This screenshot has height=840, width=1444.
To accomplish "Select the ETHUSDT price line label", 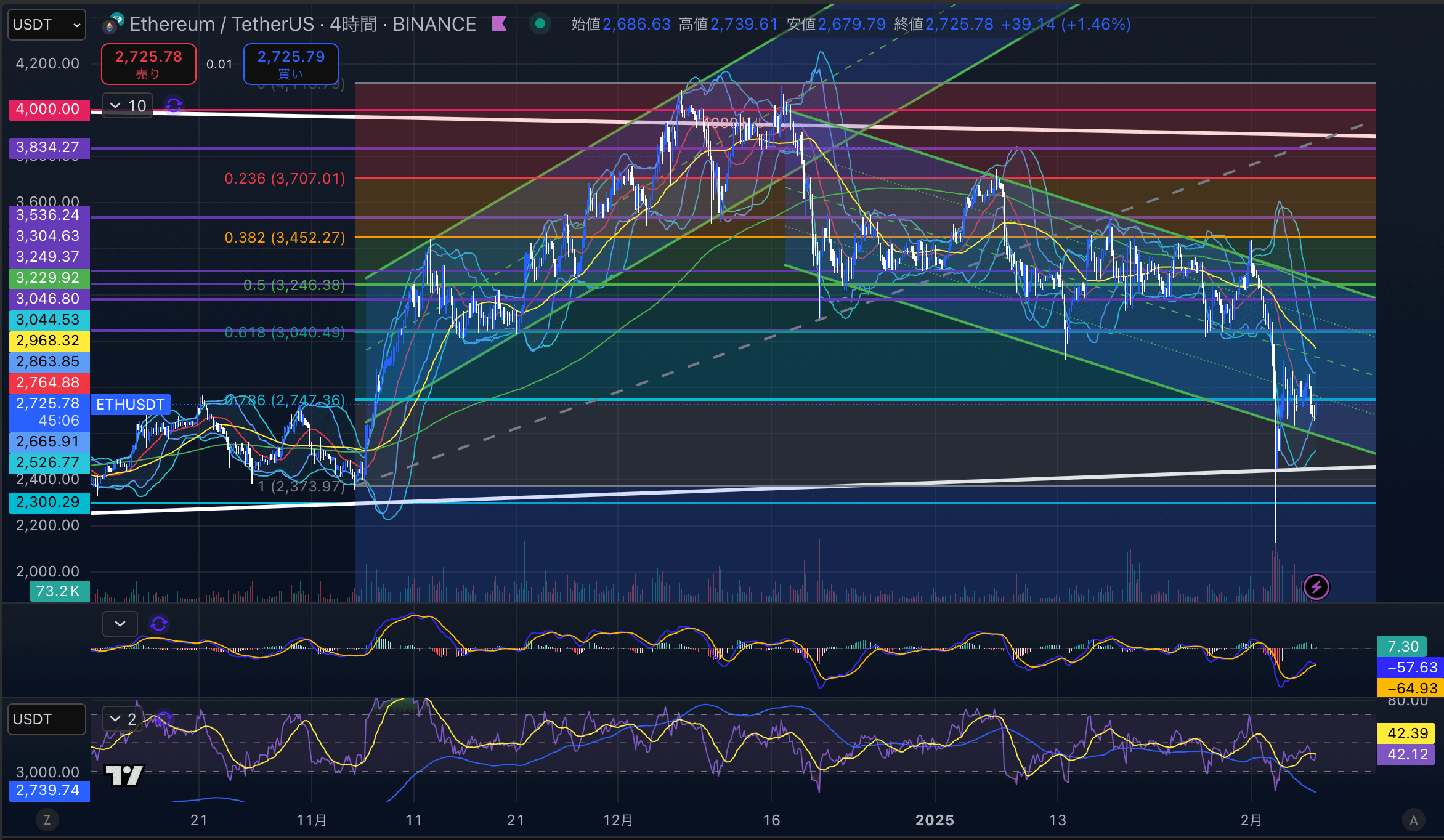I will coord(131,405).
